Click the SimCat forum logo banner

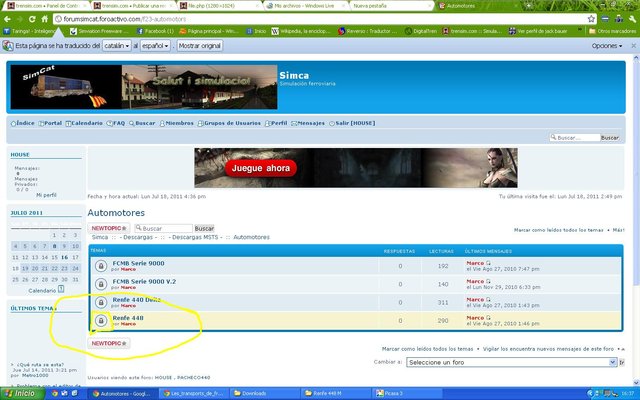pos(65,88)
